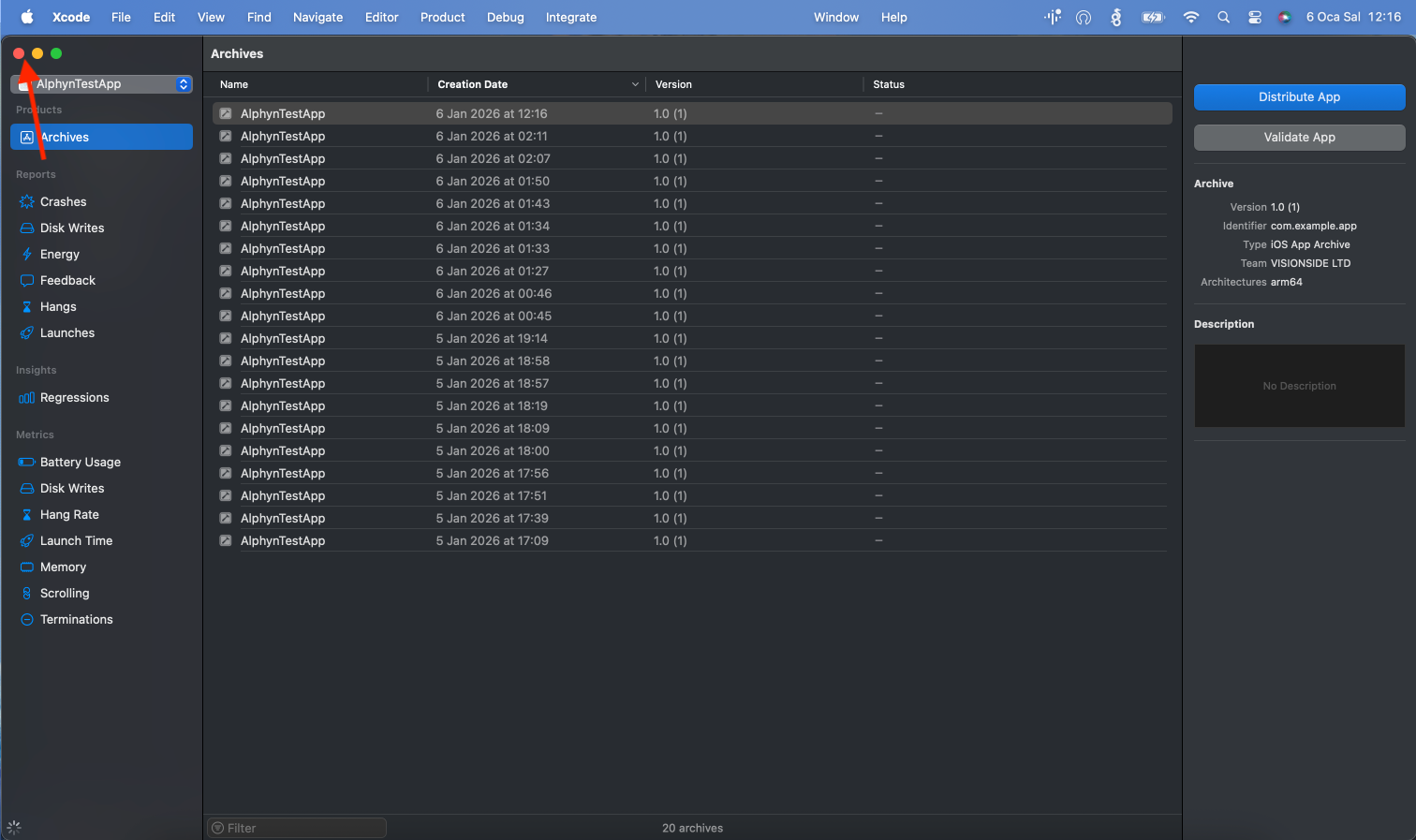1416x840 pixels.
Task: Select archive created 5 Jan 2026 at 17:09
Action: click(x=692, y=540)
